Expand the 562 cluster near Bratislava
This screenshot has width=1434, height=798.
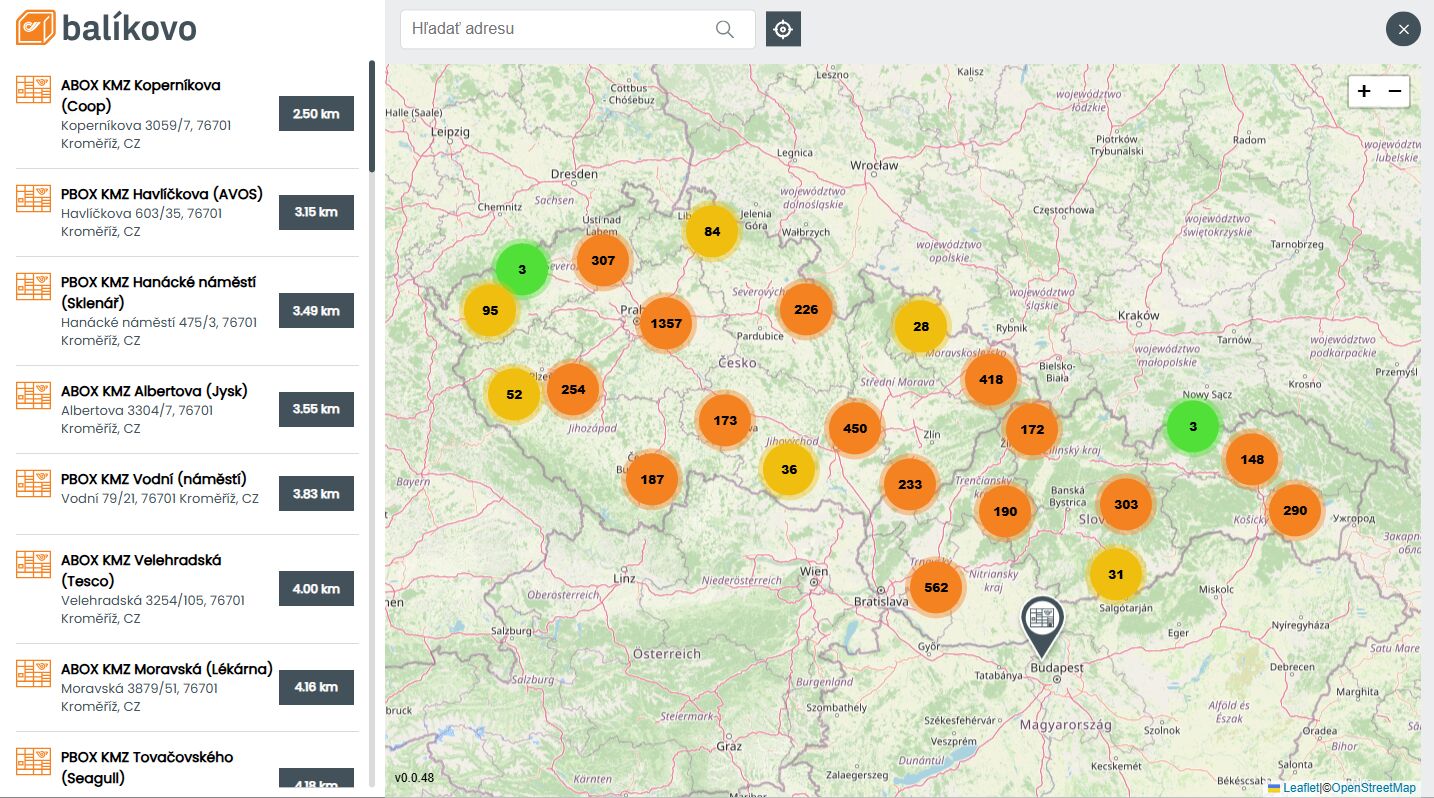[936, 587]
